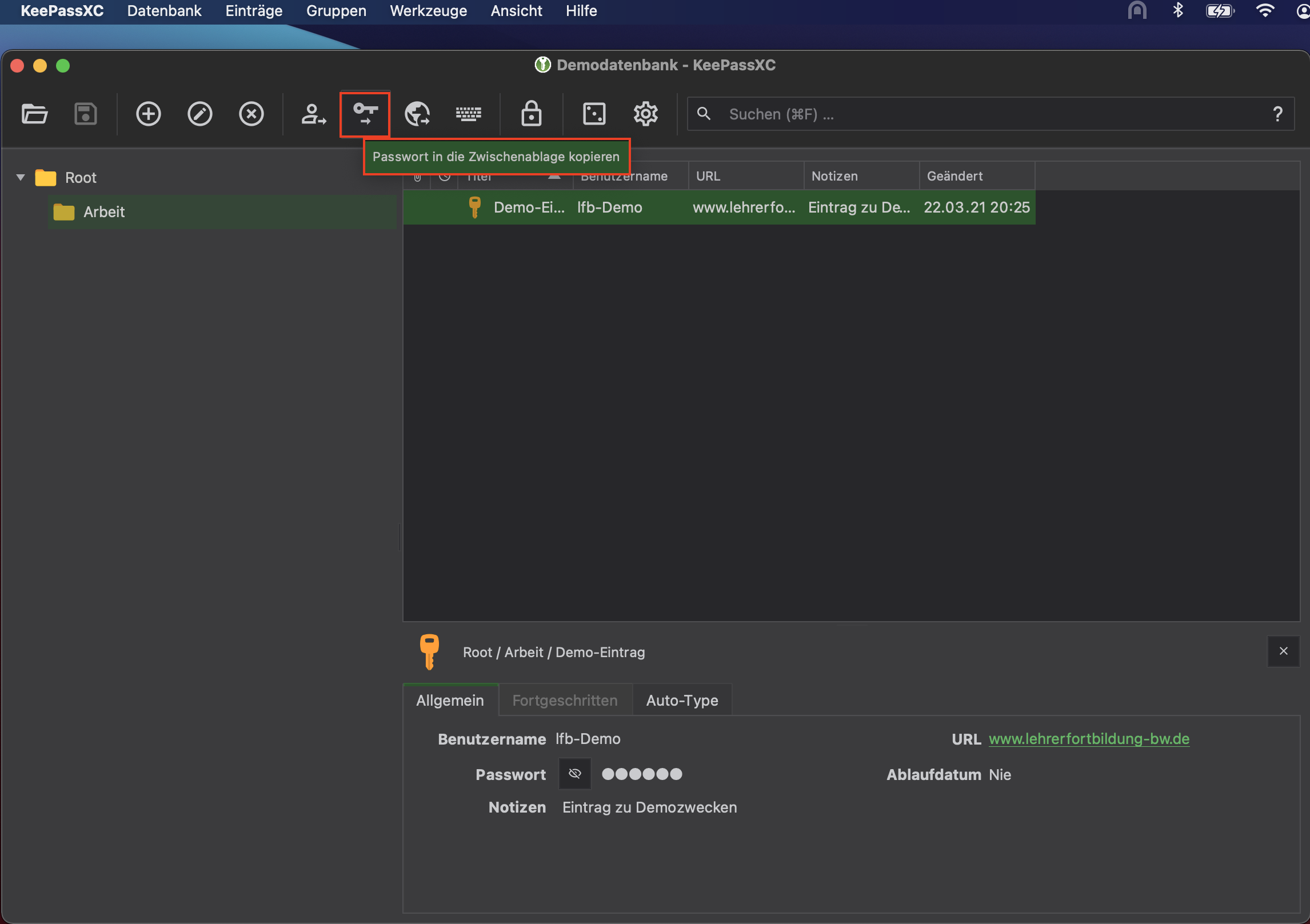Edit the selected entry via pencil icon

[x=199, y=114]
